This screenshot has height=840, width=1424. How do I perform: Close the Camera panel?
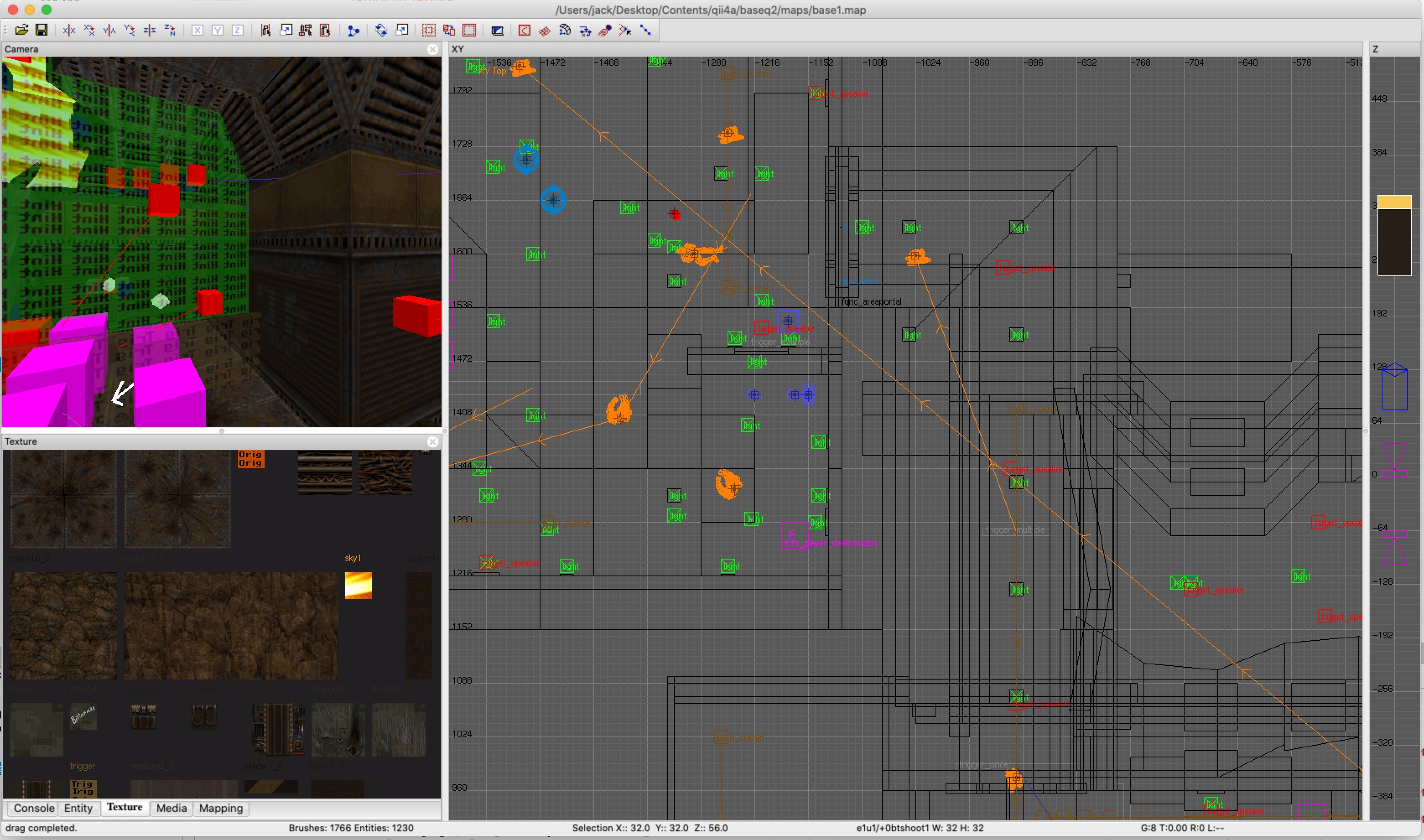433,49
